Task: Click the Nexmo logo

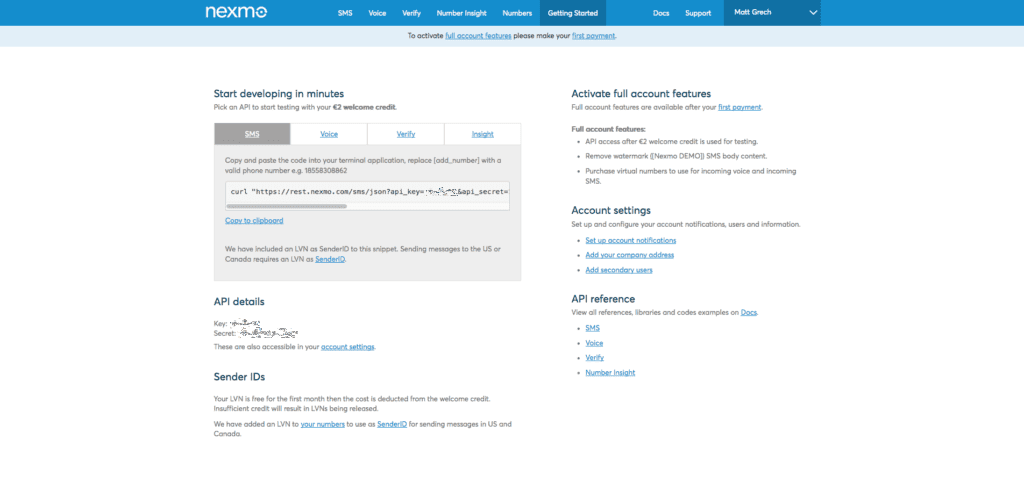Action: click(x=236, y=12)
